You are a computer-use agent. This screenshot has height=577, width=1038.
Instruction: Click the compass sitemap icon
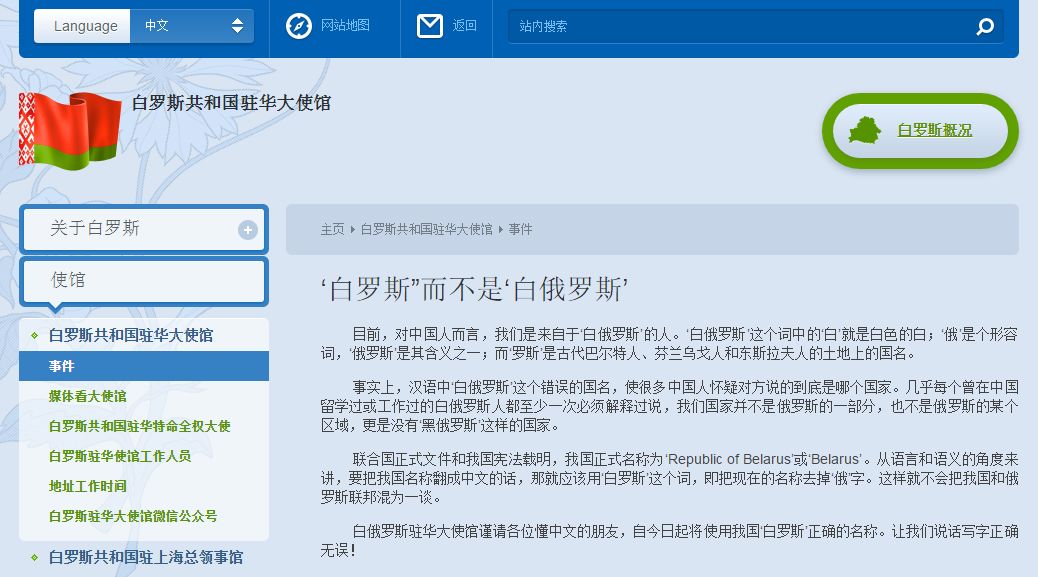298,26
